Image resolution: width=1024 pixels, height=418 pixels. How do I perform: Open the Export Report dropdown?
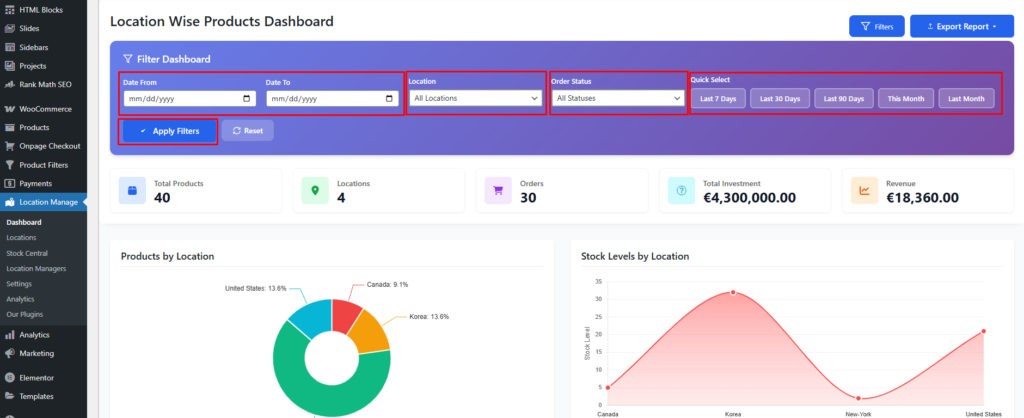click(x=961, y=26)
